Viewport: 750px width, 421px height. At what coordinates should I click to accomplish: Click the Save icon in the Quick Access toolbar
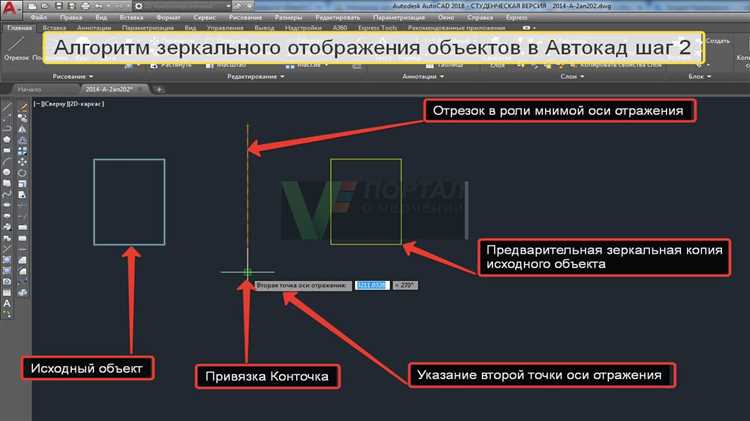(59, 6)
